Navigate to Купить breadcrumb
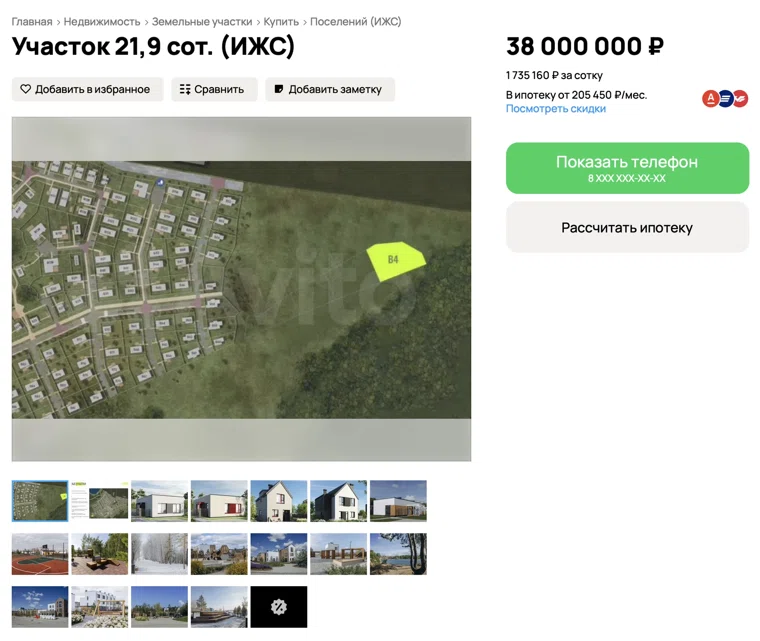760x641 pixels. tap(281, 22)
